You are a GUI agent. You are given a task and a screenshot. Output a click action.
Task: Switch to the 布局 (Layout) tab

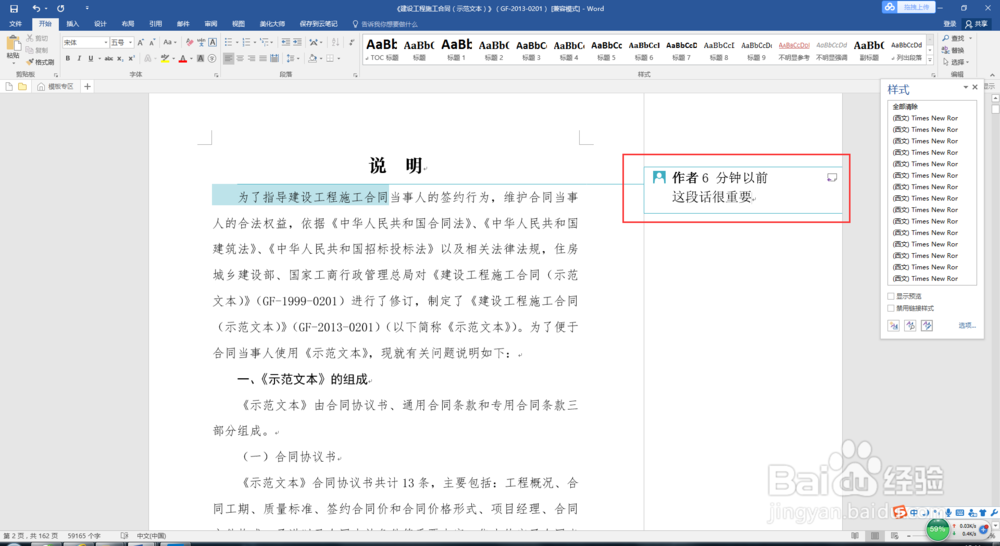point(128,24)
